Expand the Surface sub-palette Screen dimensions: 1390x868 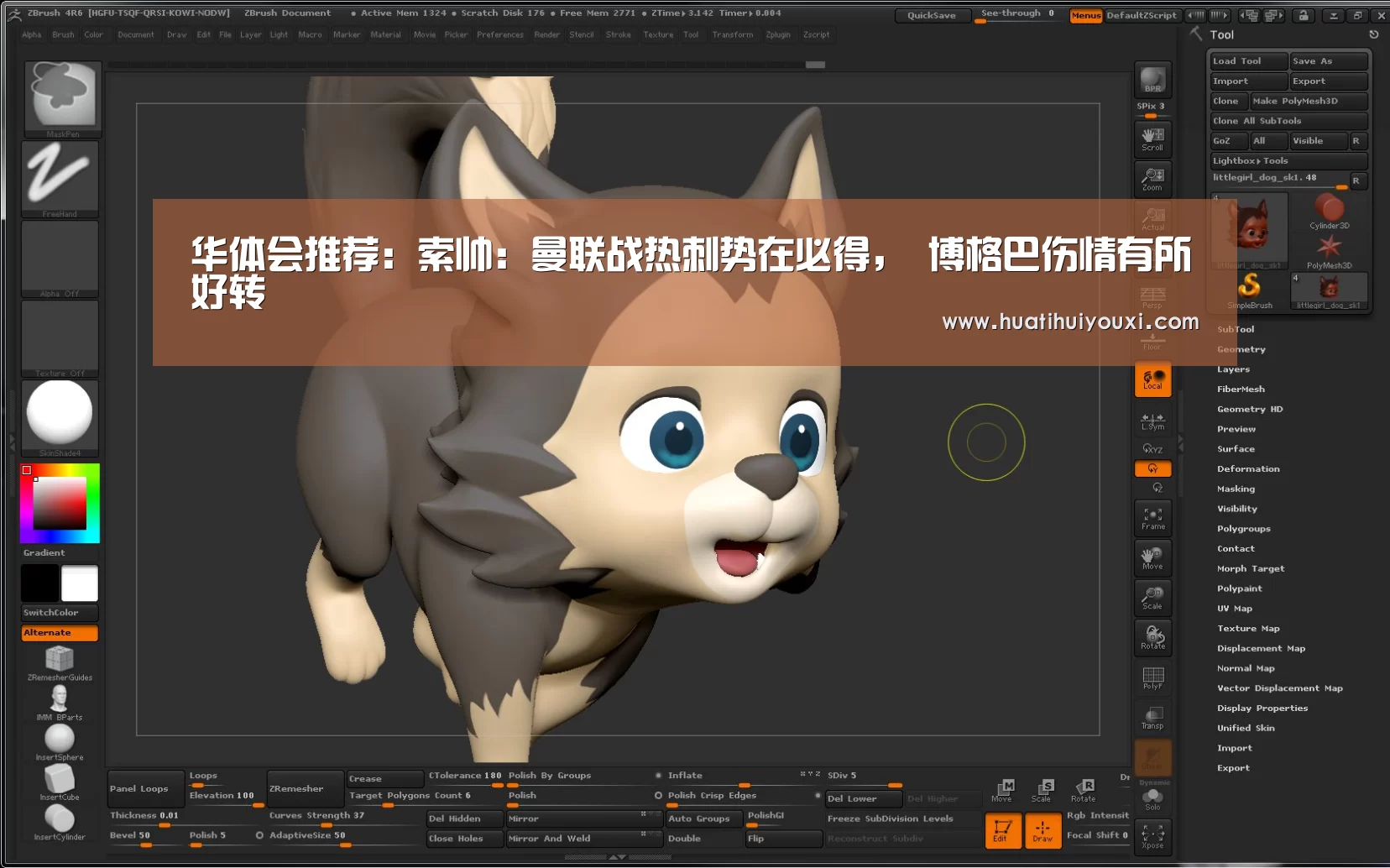click(1236, 449)
